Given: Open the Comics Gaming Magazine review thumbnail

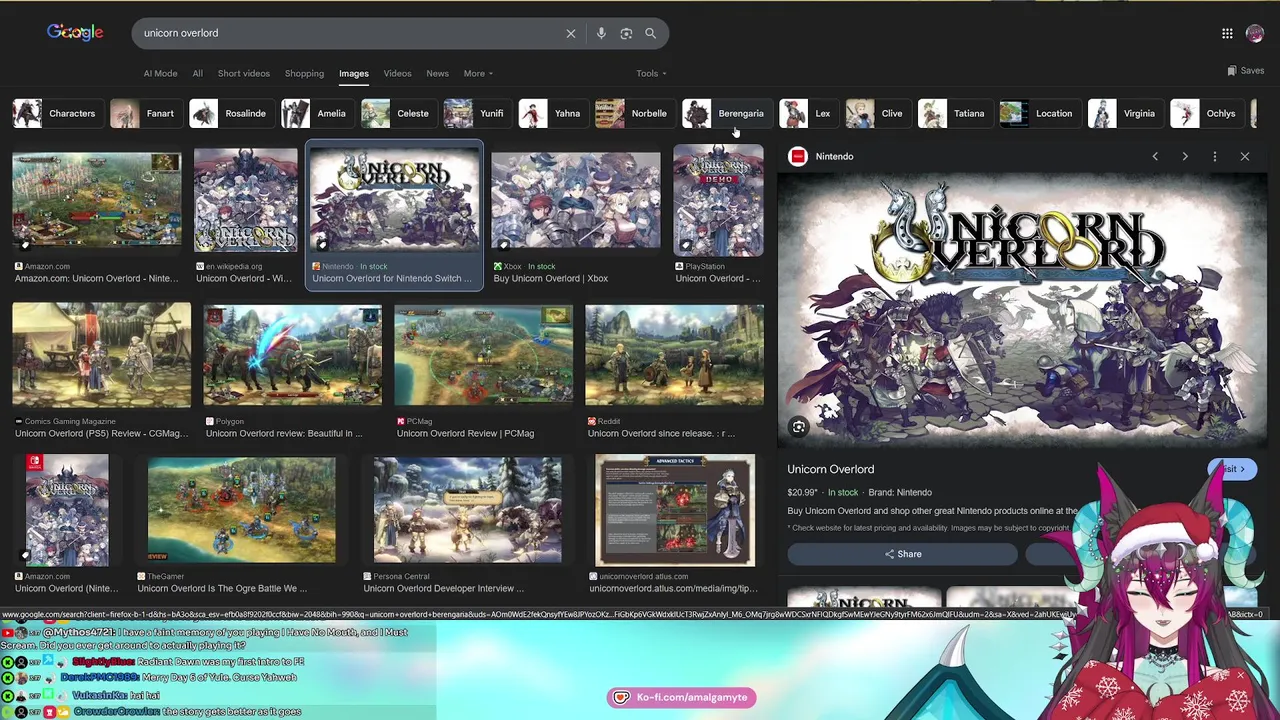Looking at the screenshot, I should coord(101,356).
